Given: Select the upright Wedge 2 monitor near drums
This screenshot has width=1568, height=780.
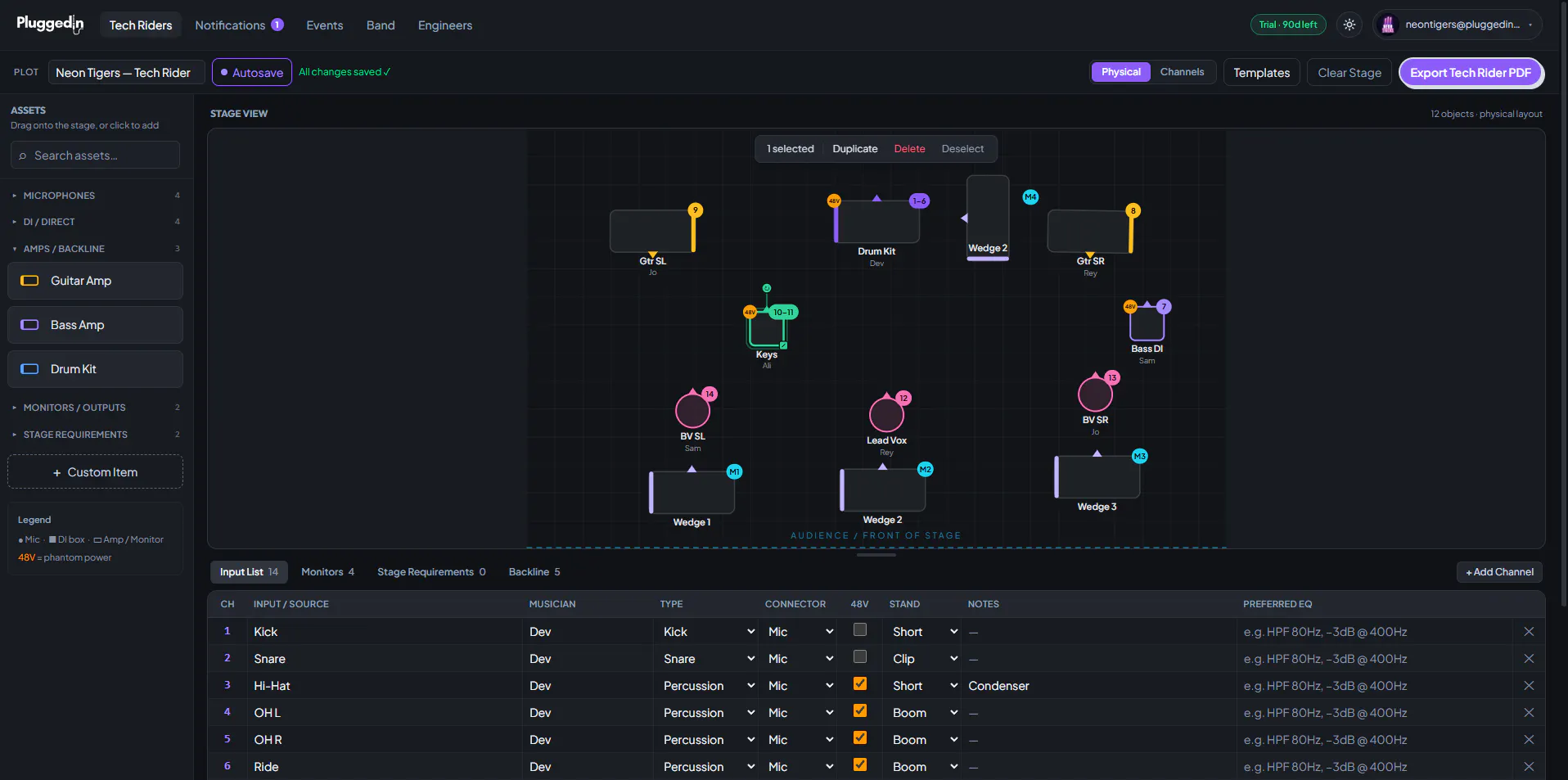Looking at the screenshot, I should (988, 218).
